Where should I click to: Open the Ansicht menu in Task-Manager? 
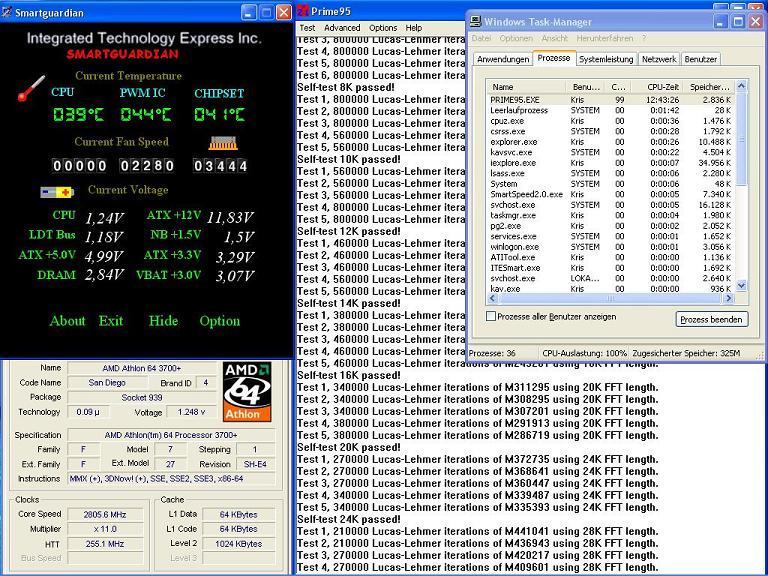[x=554, y=38]
